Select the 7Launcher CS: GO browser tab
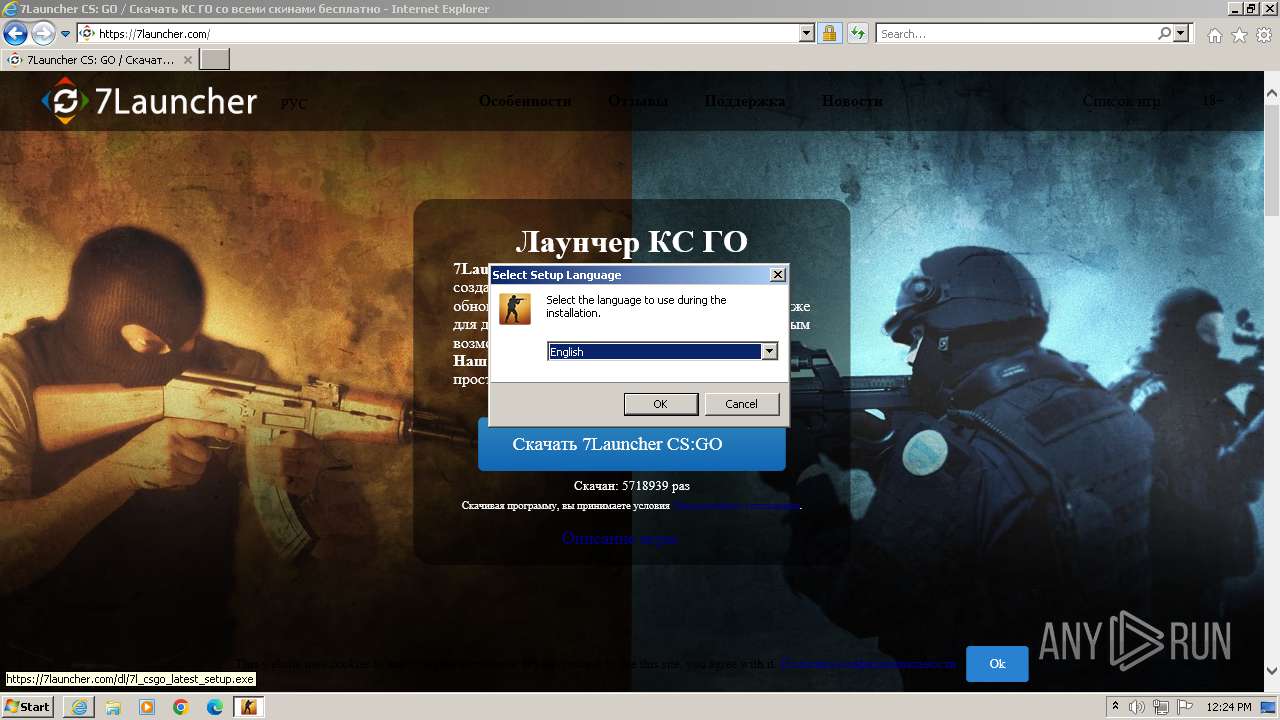 100,60
